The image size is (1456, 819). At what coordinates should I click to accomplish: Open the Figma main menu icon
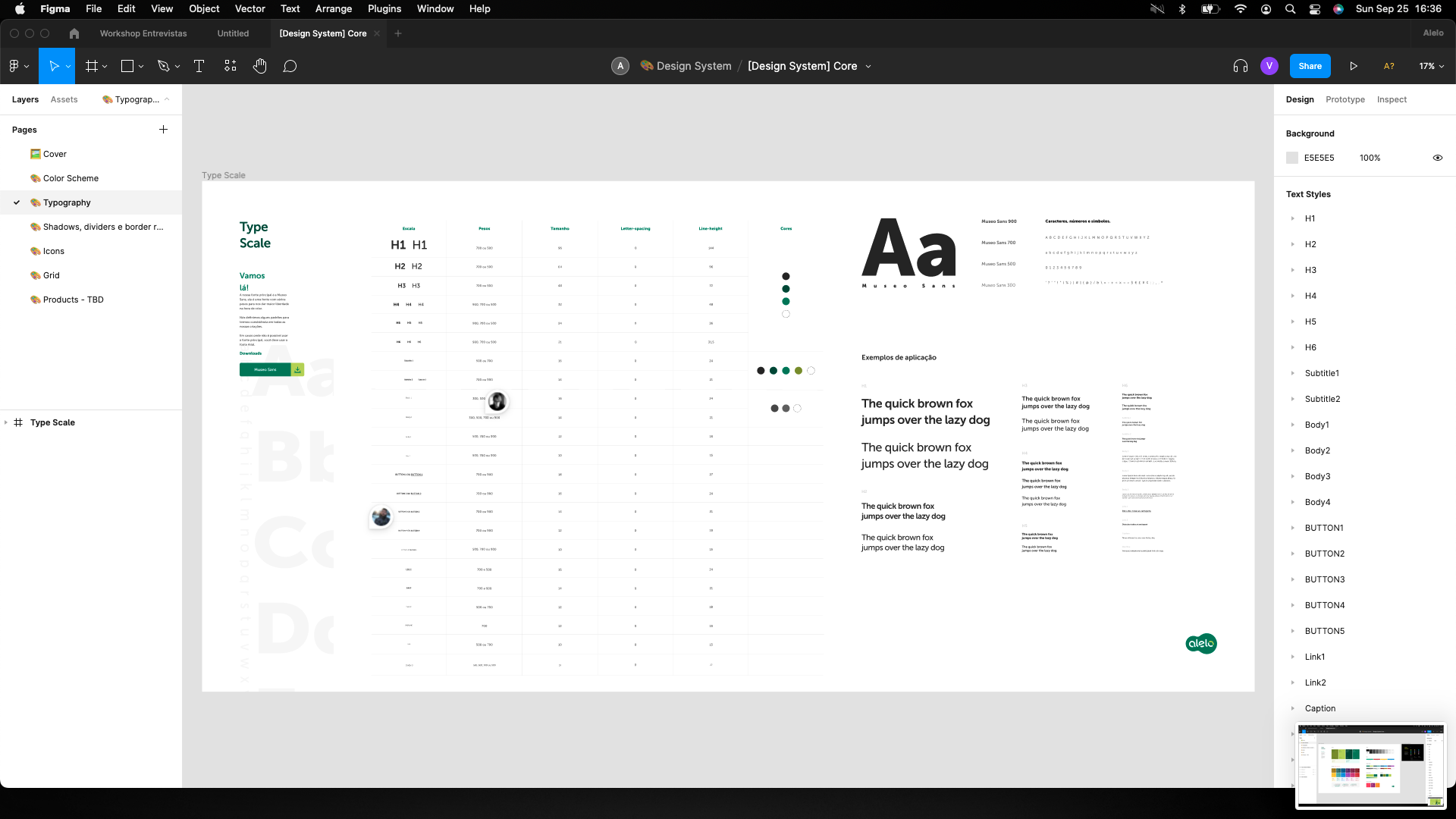tap(18, 67)
